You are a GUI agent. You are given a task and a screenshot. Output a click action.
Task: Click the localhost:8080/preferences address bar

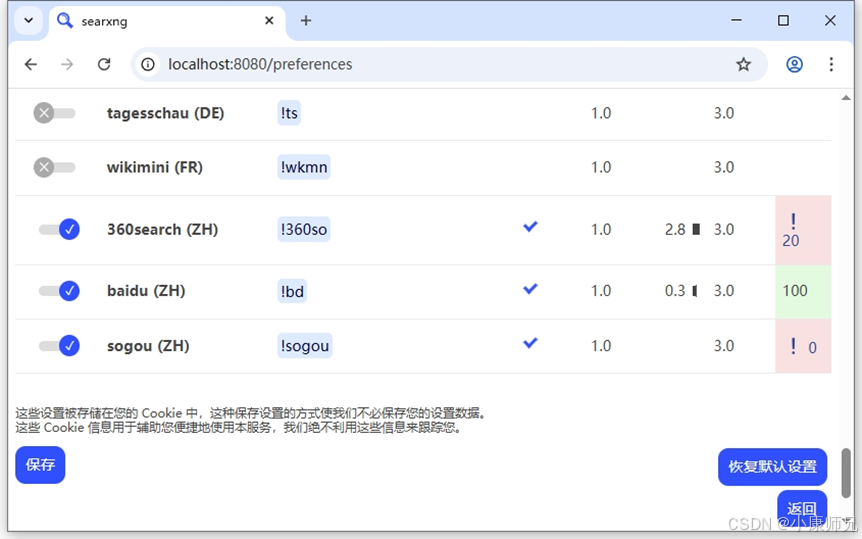coord(449,64)
